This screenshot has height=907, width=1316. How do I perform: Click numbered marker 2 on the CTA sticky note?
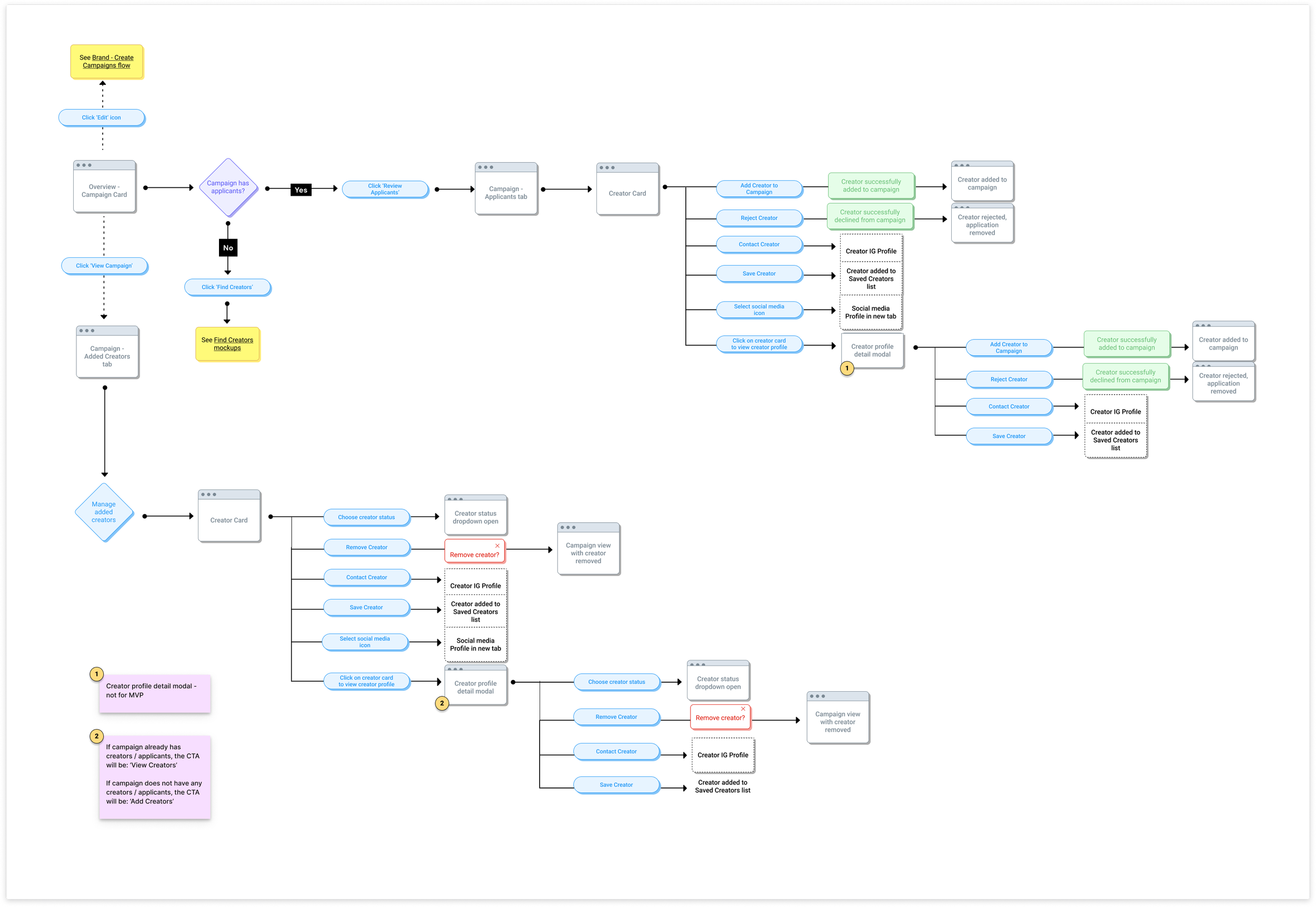pyautogui.click(x=97, y=736)
